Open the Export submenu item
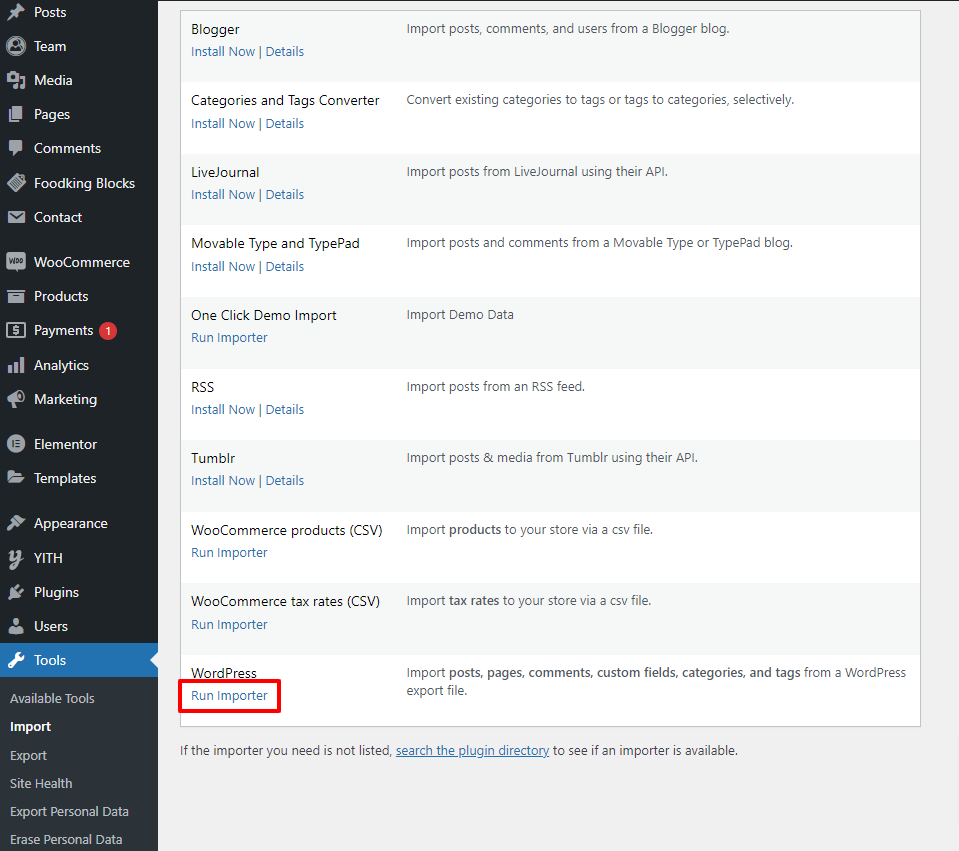Viewport: 959px width, 851px height. (28, 755)
